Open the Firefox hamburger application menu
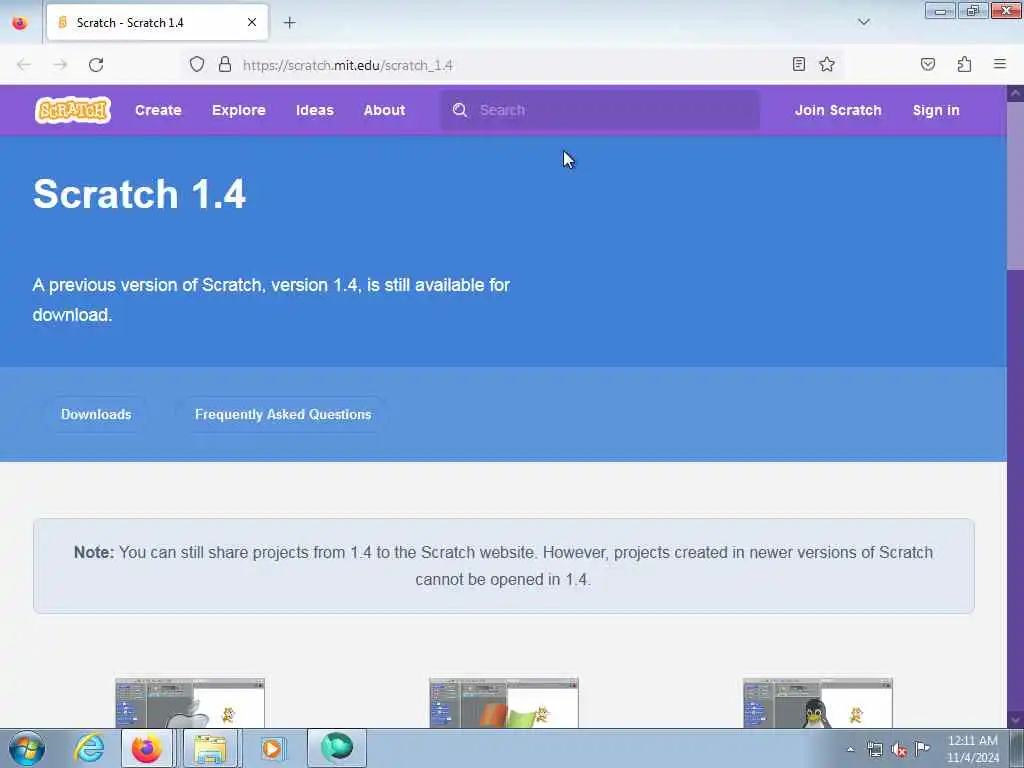Screen dimensions: 1024x768 point(1000,64)
